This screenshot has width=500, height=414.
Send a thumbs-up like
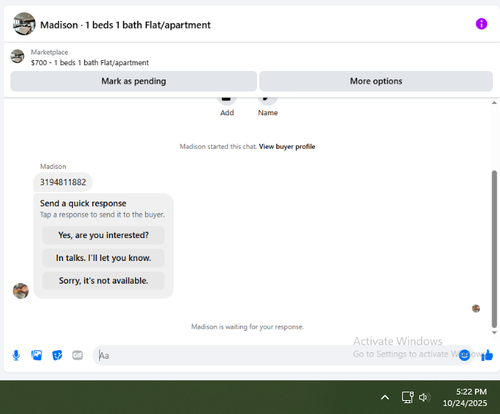click(487, 355)
